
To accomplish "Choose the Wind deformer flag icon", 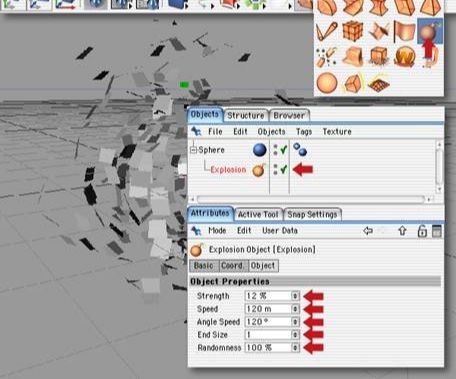I will tap(404, 31).
